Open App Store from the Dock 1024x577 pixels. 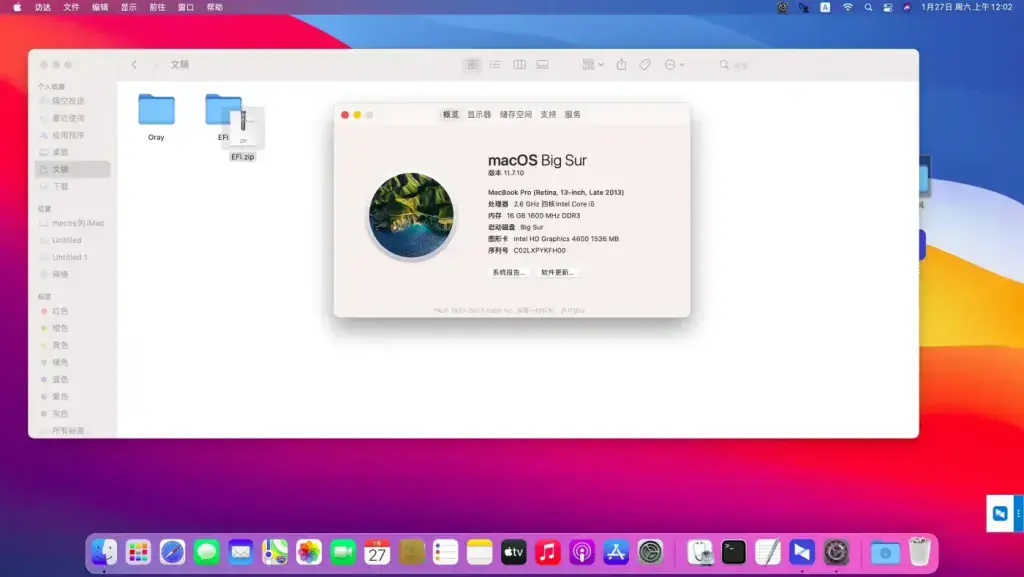click(x=616, y=552)
